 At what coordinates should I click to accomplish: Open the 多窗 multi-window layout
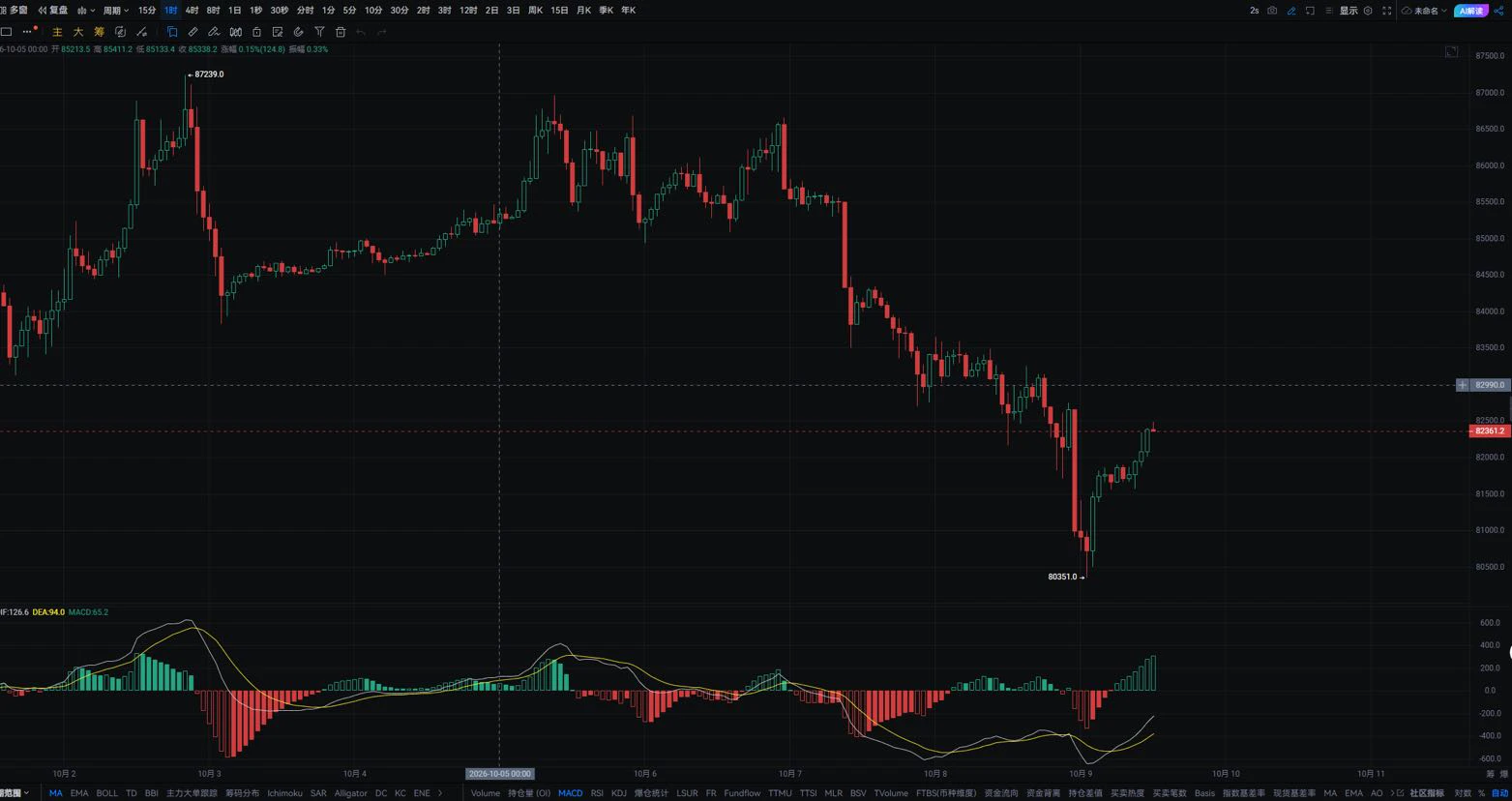14,10
